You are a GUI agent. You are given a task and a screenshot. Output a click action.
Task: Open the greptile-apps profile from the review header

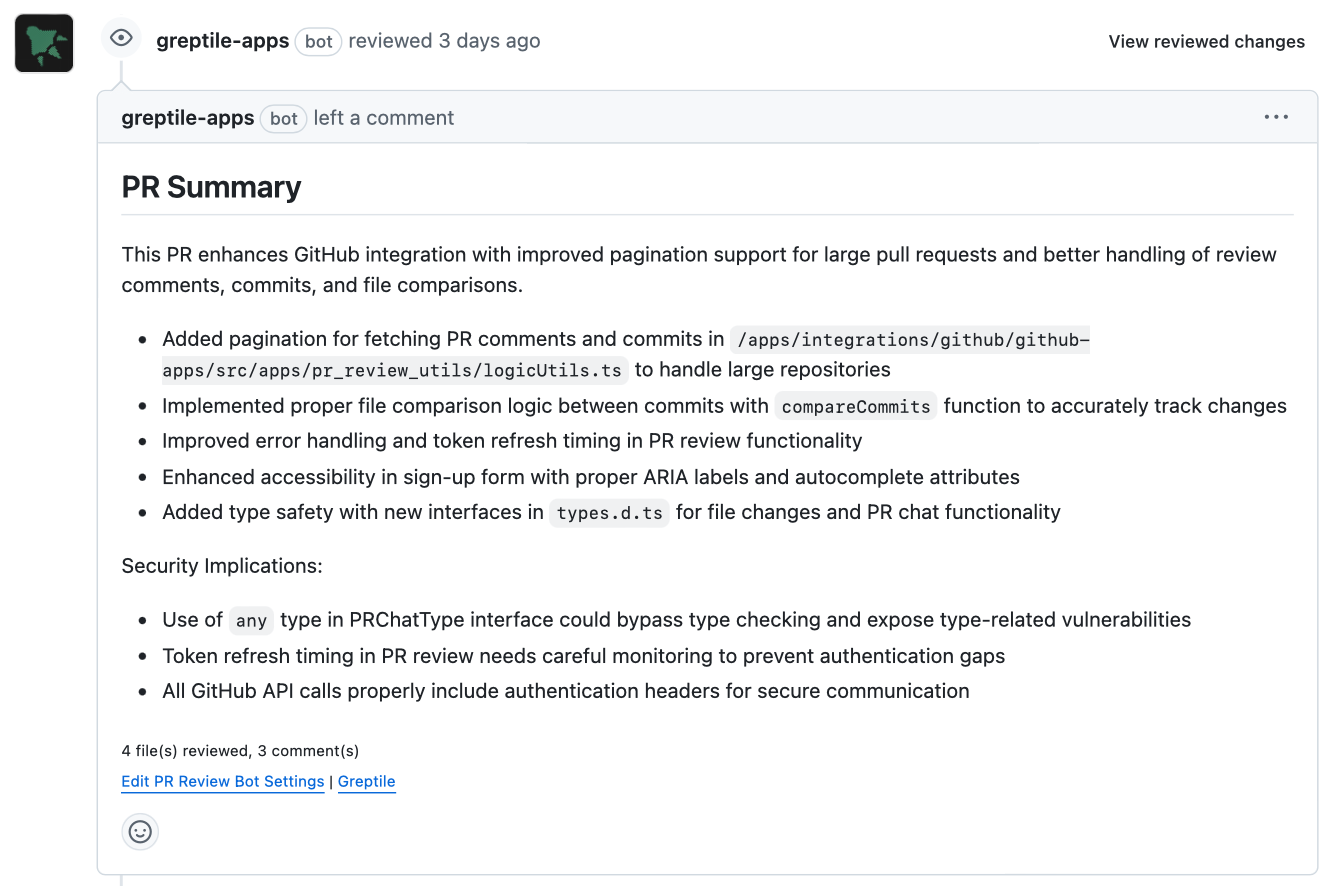[222, 41]
